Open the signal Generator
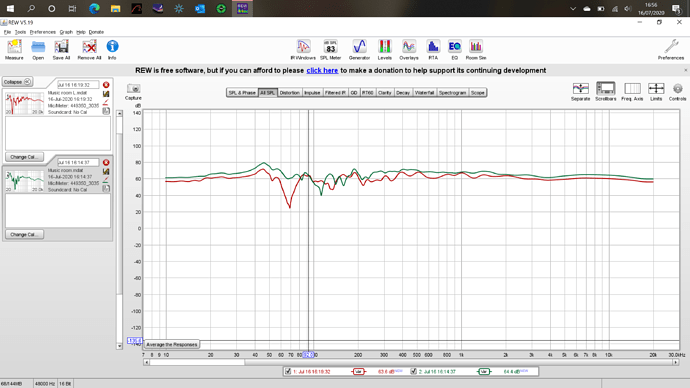690x388 pixels. click(x=359, y=50)
